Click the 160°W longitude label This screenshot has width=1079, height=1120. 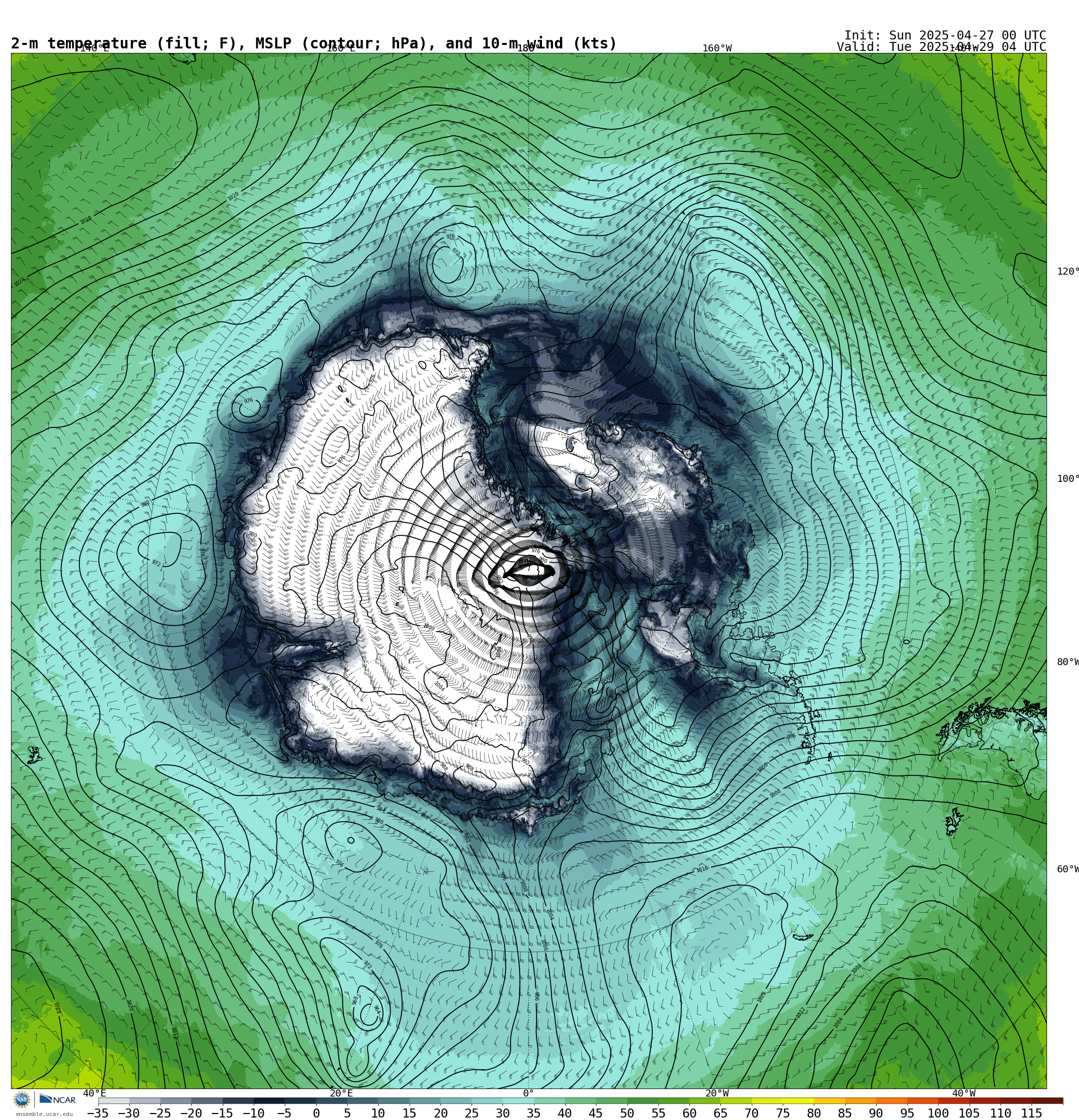click(x=717, y=48)
